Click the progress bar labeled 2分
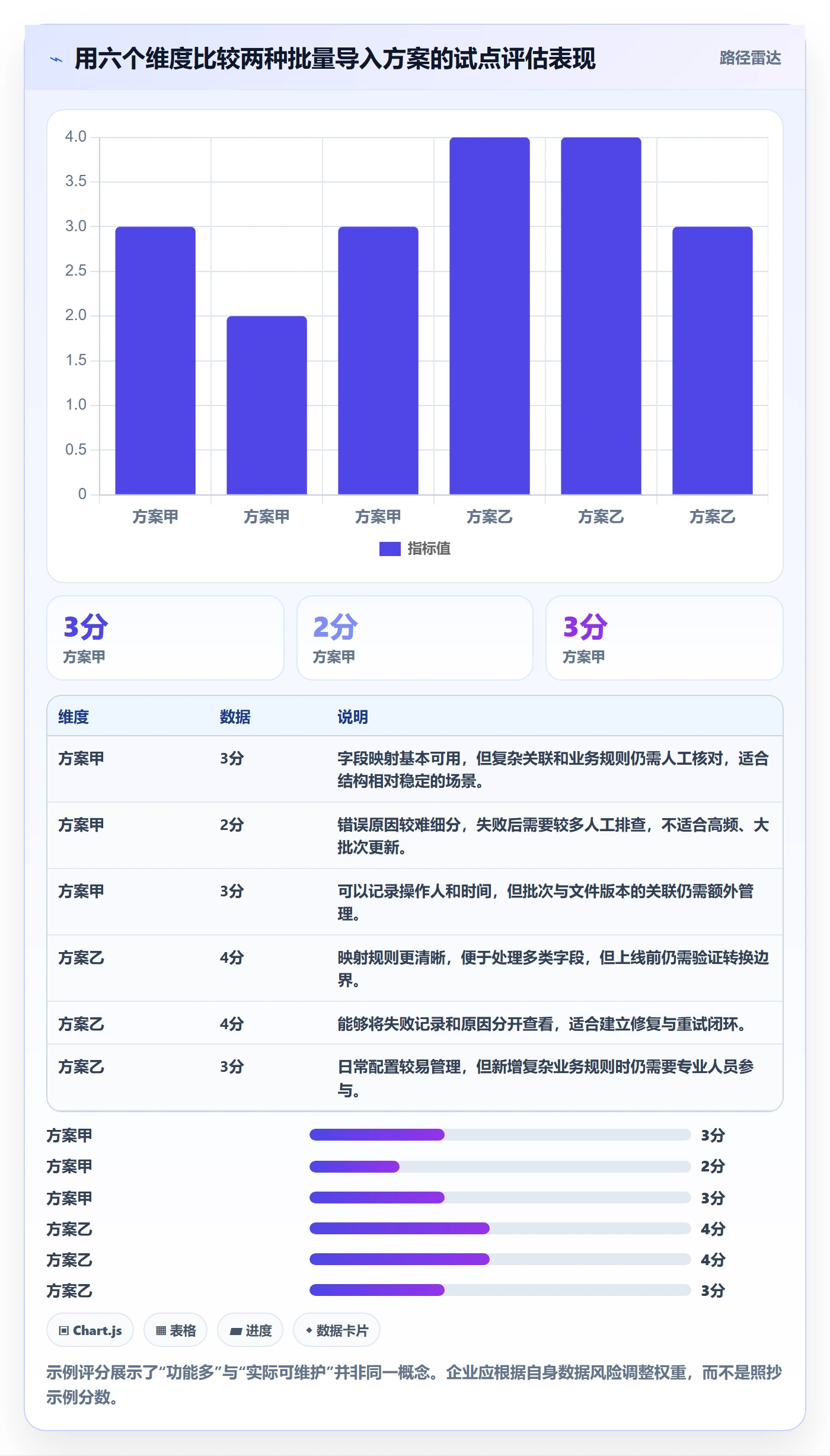The image size is (830, 1456). pos(500,1167)
